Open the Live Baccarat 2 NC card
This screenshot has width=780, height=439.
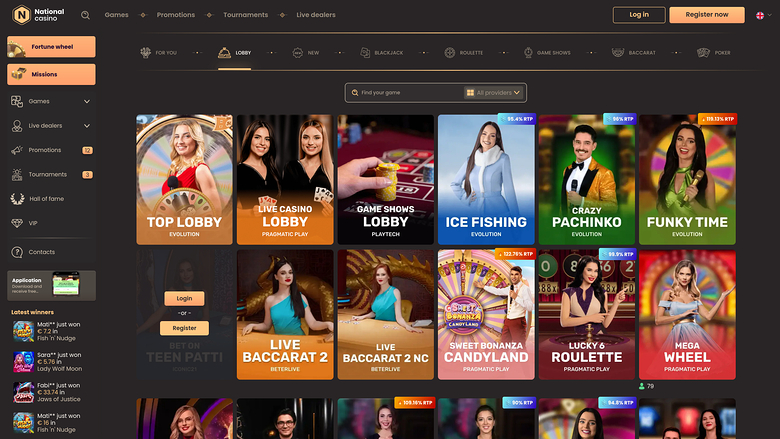(386, 315)
